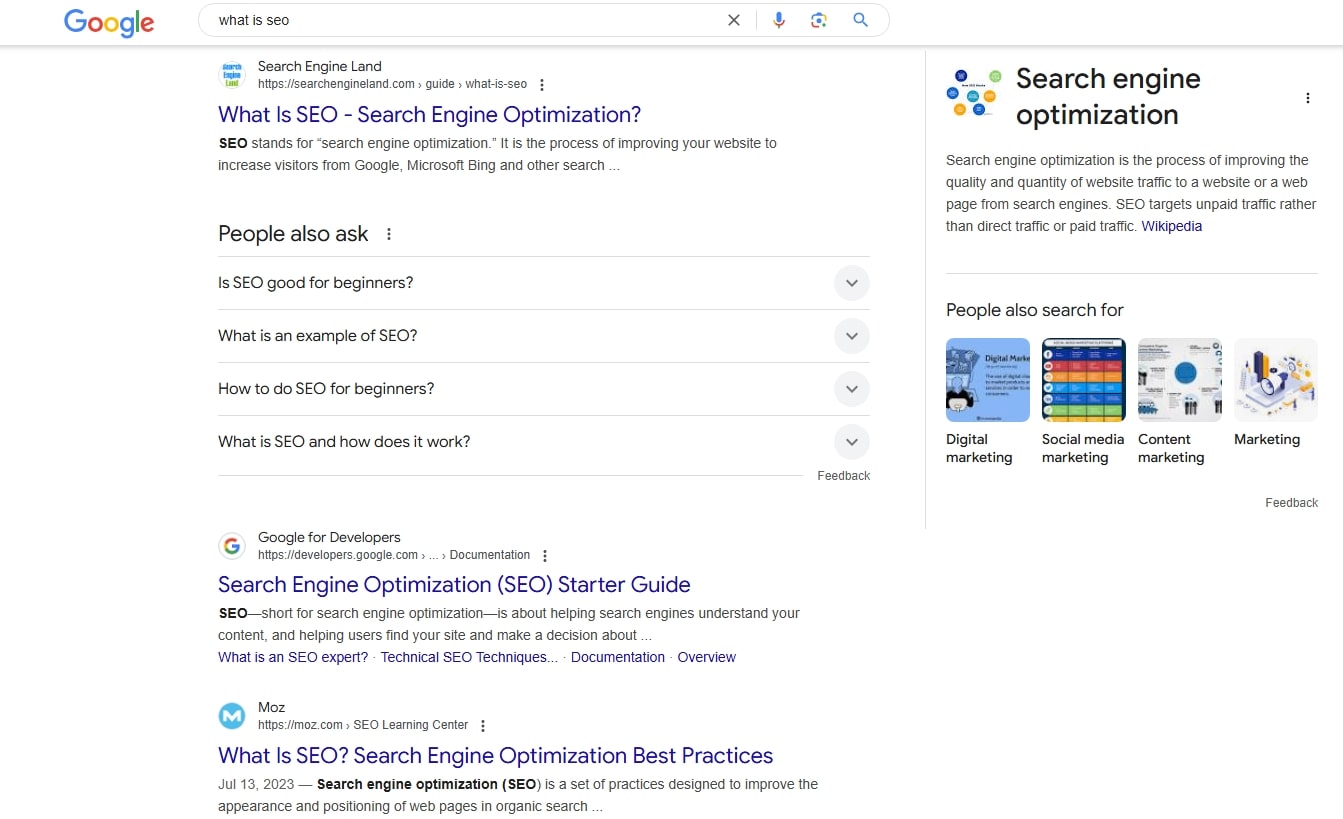Screen dimensions: 1343x819
Task: Click 'Content marketing' caption text
Action: [x=1171, y=448]
